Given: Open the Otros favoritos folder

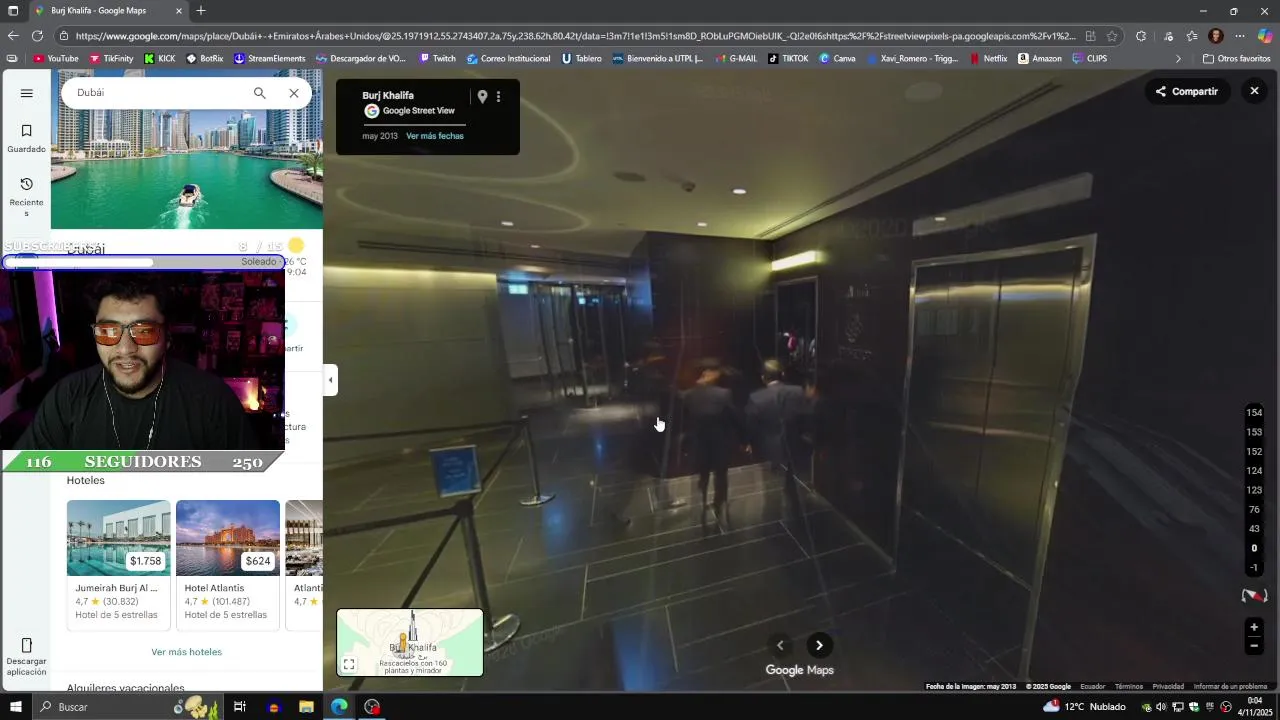Looking at the screenshot, I should [1236, 59].
